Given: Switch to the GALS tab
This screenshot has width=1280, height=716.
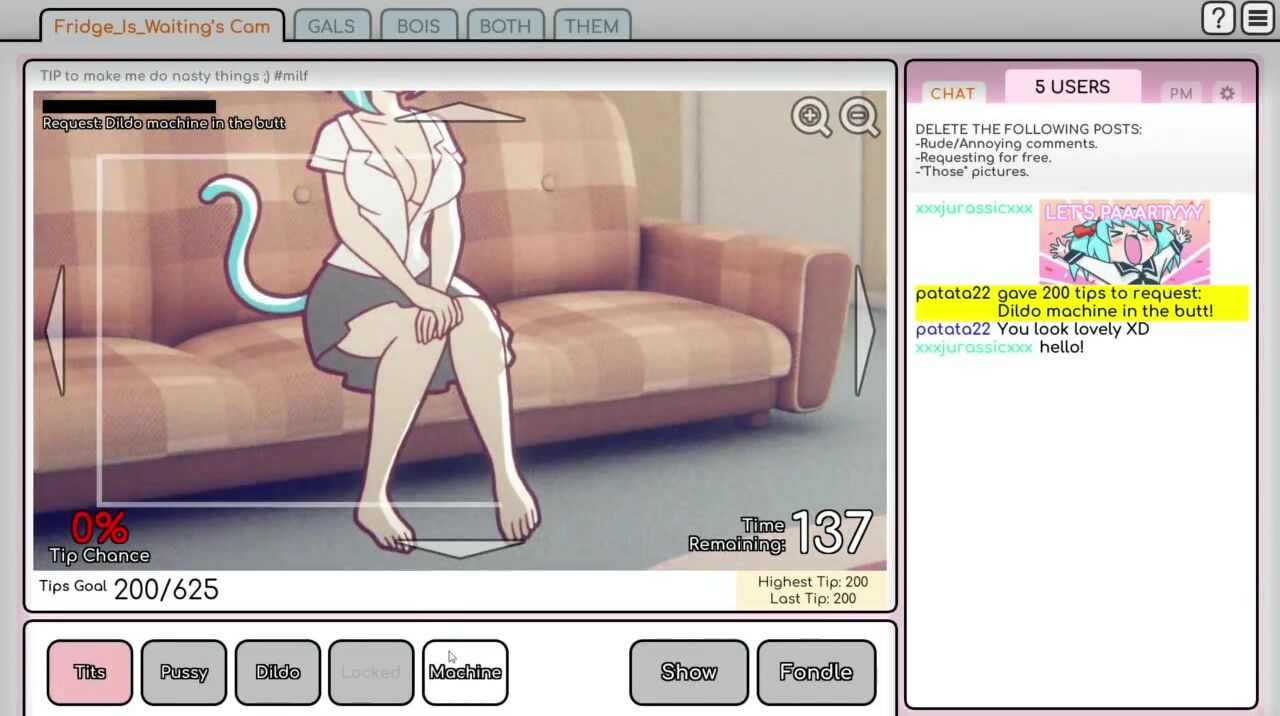Looking at the screenshot, I should (331, 26).
